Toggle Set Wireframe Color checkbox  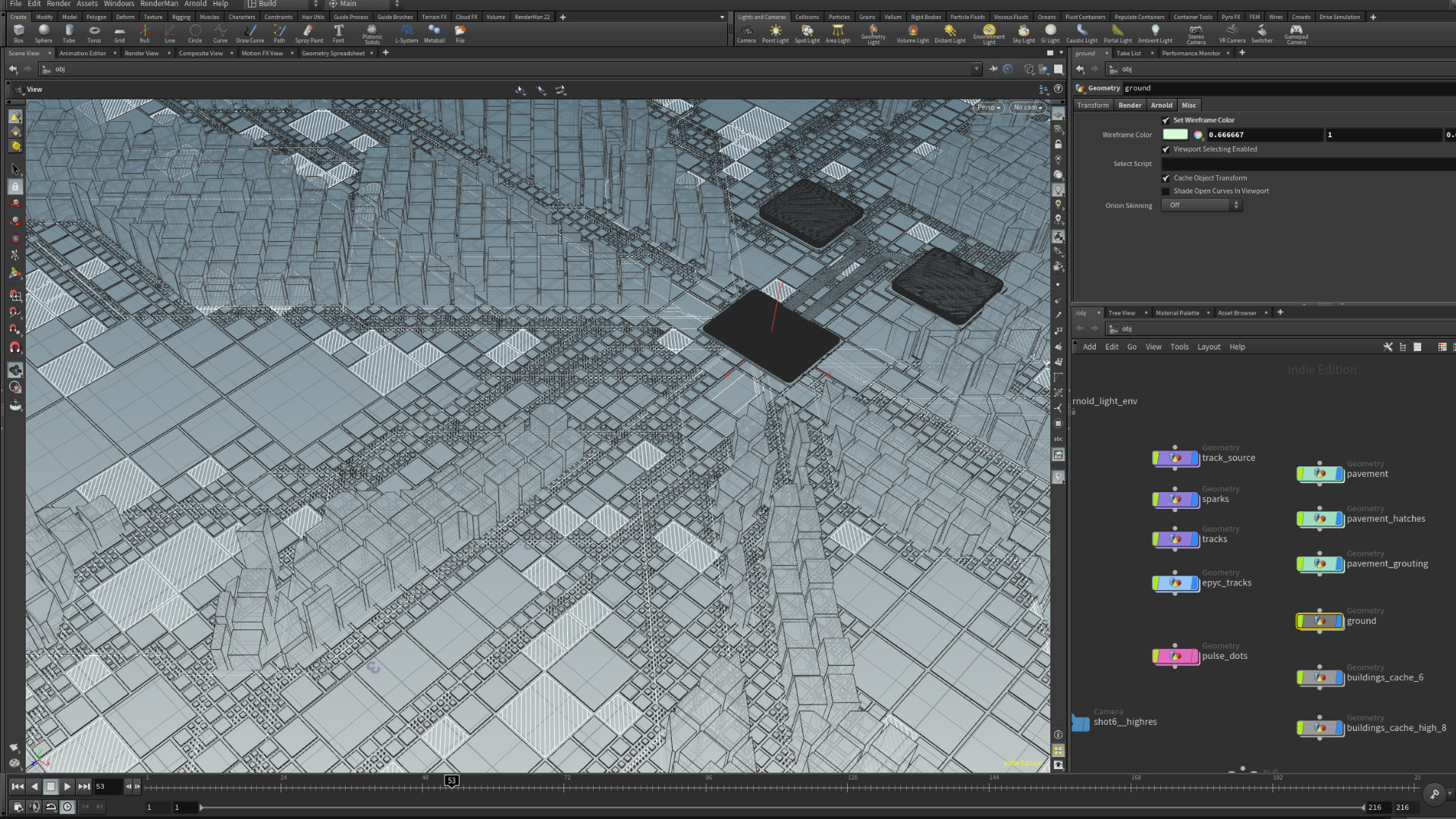(x=1166, y=120)
